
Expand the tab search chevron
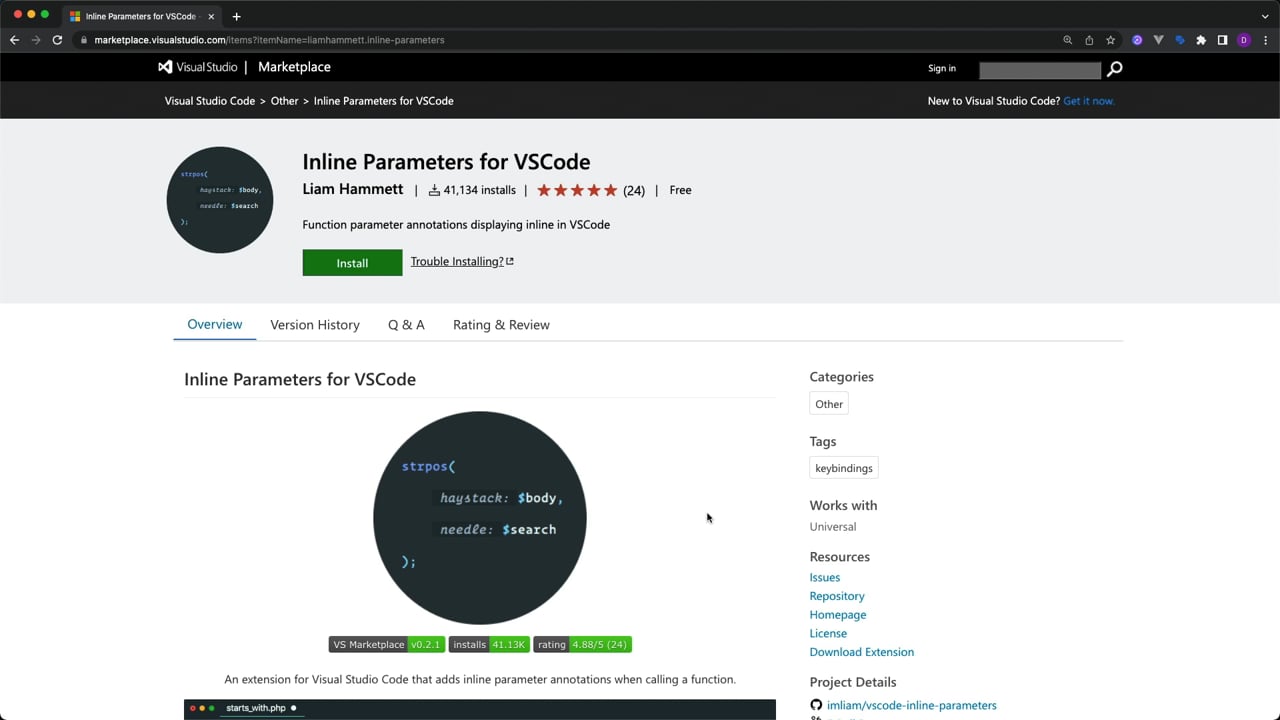1265,16
